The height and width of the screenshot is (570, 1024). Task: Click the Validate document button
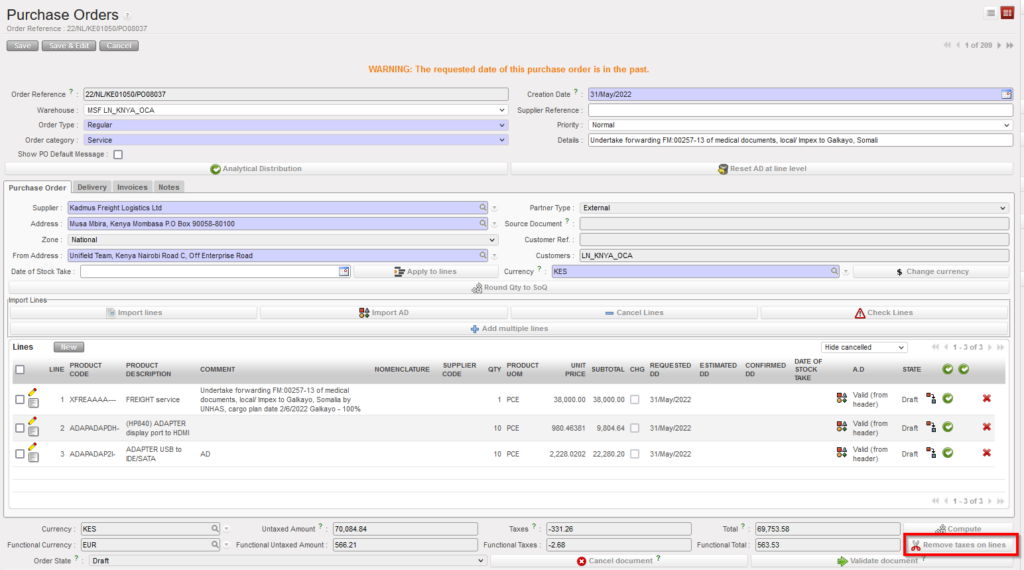(880, 561)
